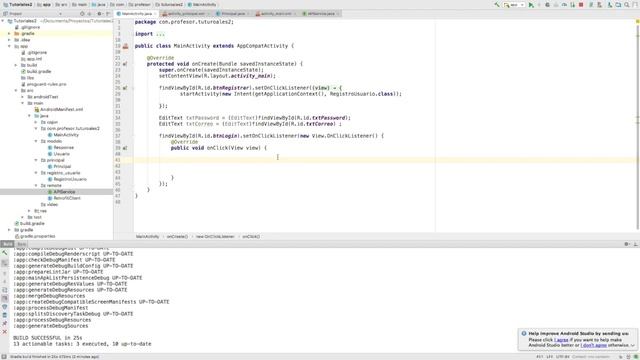Click 'I agree' link in notification
Image resolution: width=640 pixels, height=360 pixels.
(x=561, y=340)
